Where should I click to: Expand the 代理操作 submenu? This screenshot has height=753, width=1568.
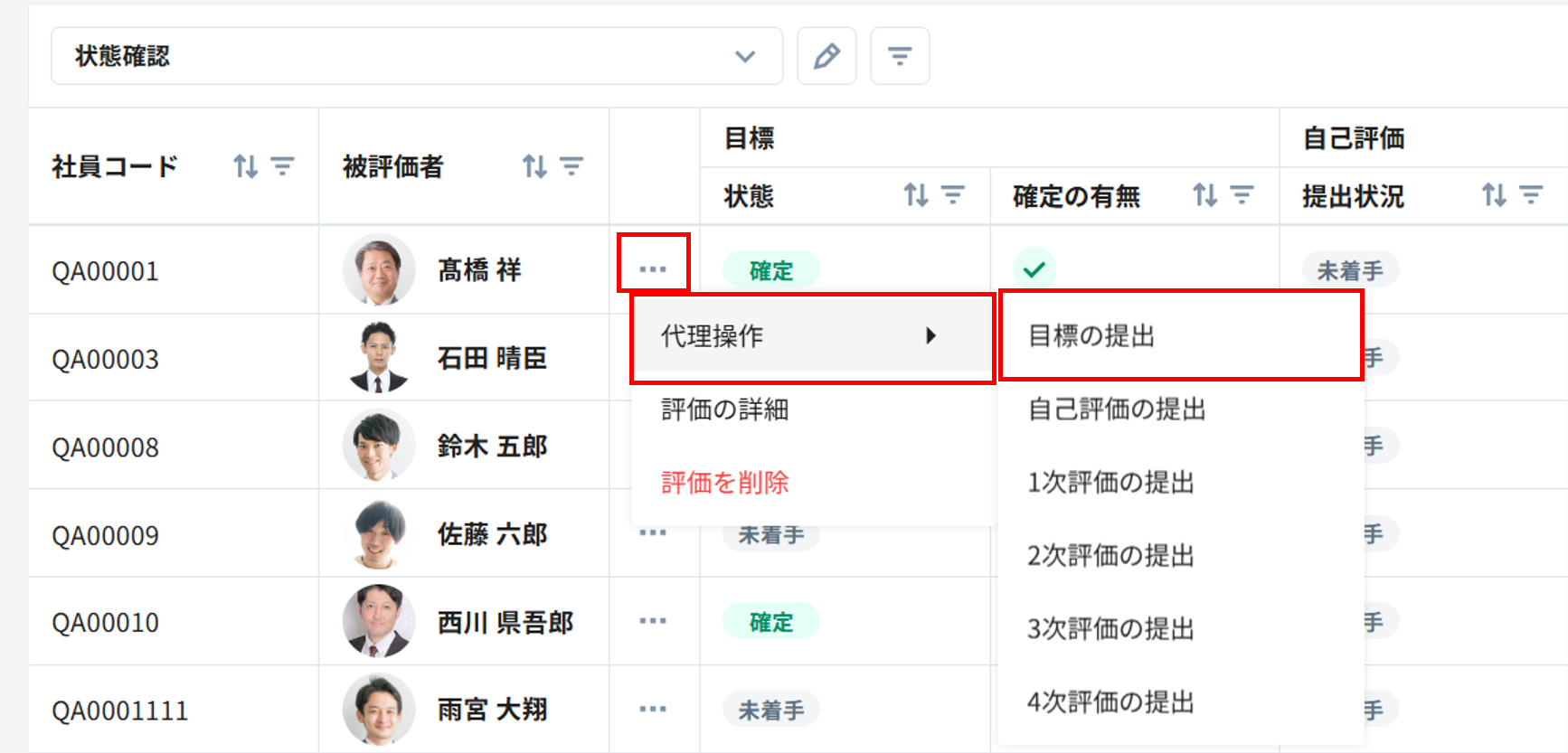(x=812, y=336)
